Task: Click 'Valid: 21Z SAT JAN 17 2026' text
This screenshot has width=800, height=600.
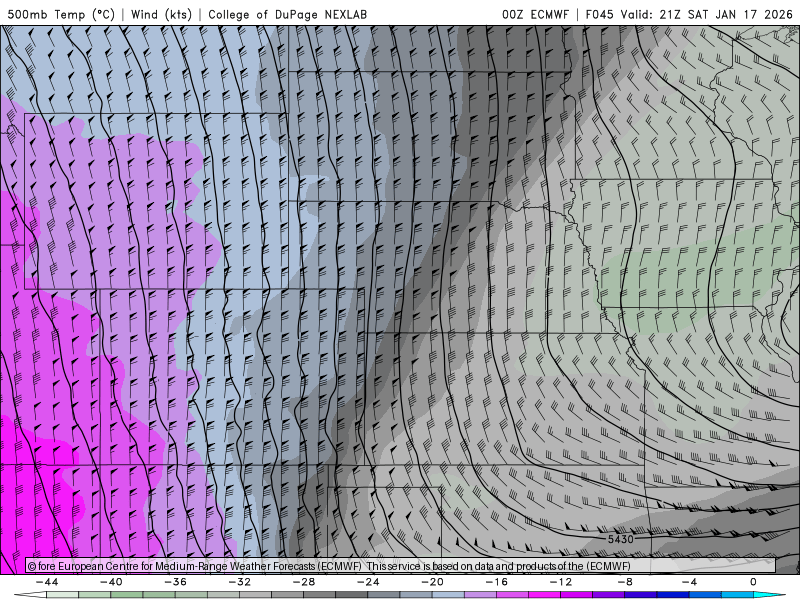Action: click(x=706, y=14)
